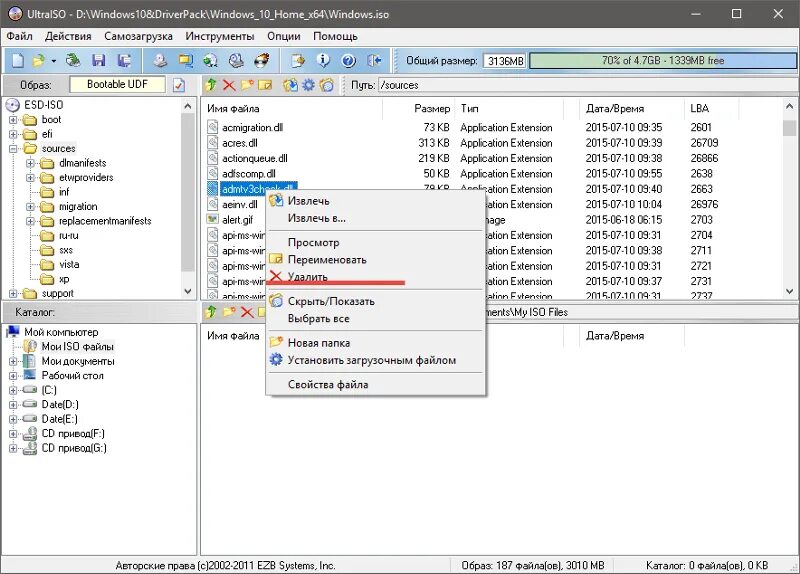The width and height of the screenshot is (800, 574).
Task: Expand the support folder node
Action: point(13,294)
